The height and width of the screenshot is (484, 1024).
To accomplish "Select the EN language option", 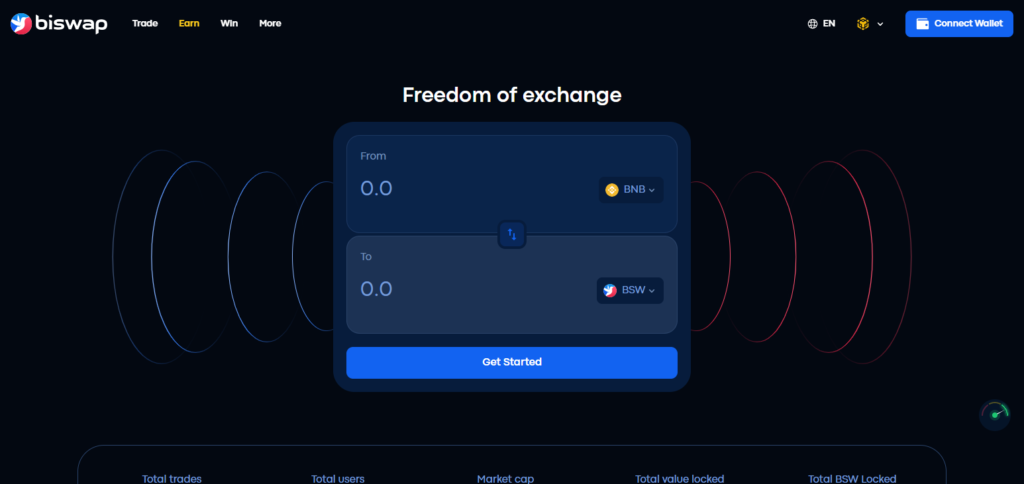I will click(829, 24).
